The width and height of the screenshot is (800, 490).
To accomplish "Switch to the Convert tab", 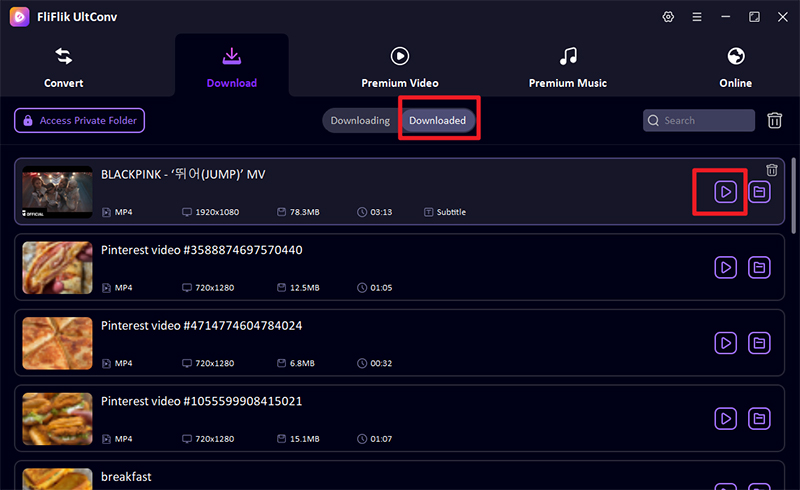I will (x=63, y=68).
